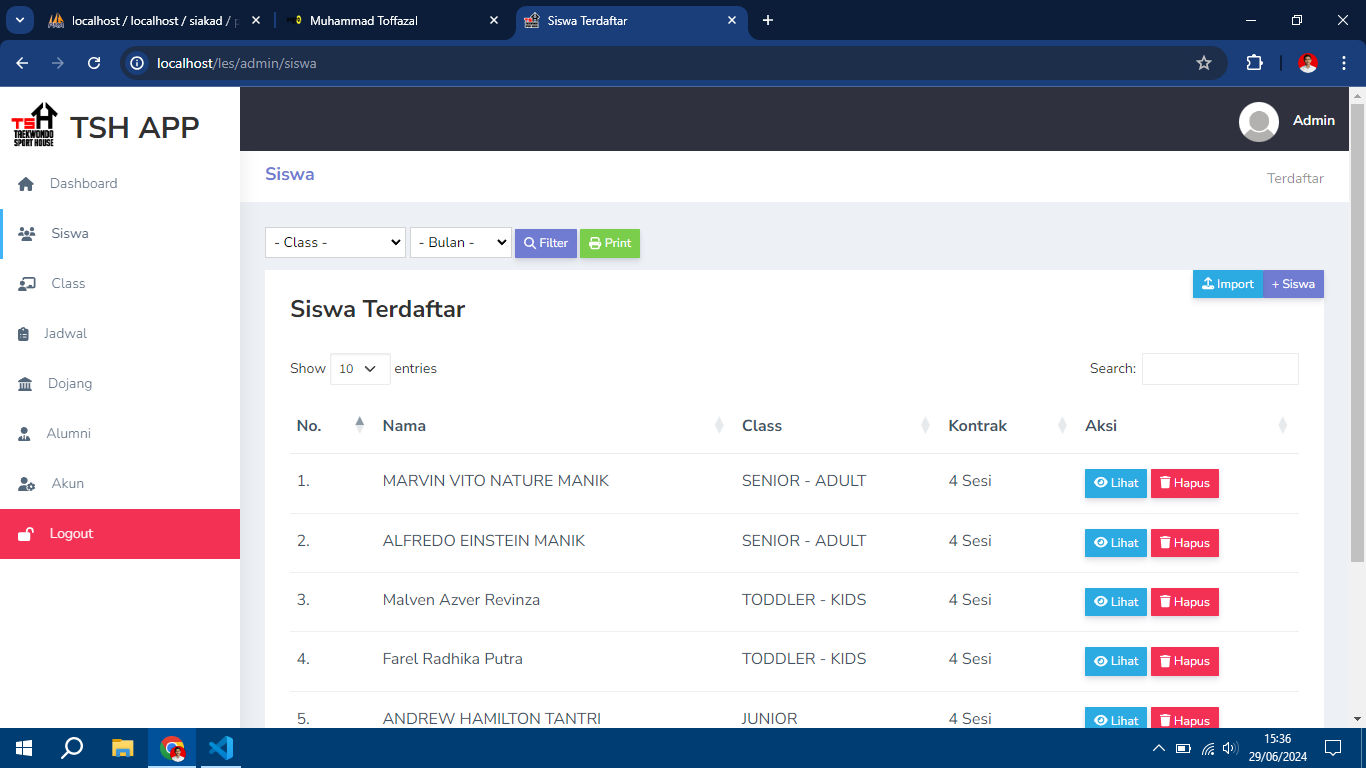Delete ALFREDO EINSTEIN MANIK with Hapus button
1366x768 pixels.
1184,543
